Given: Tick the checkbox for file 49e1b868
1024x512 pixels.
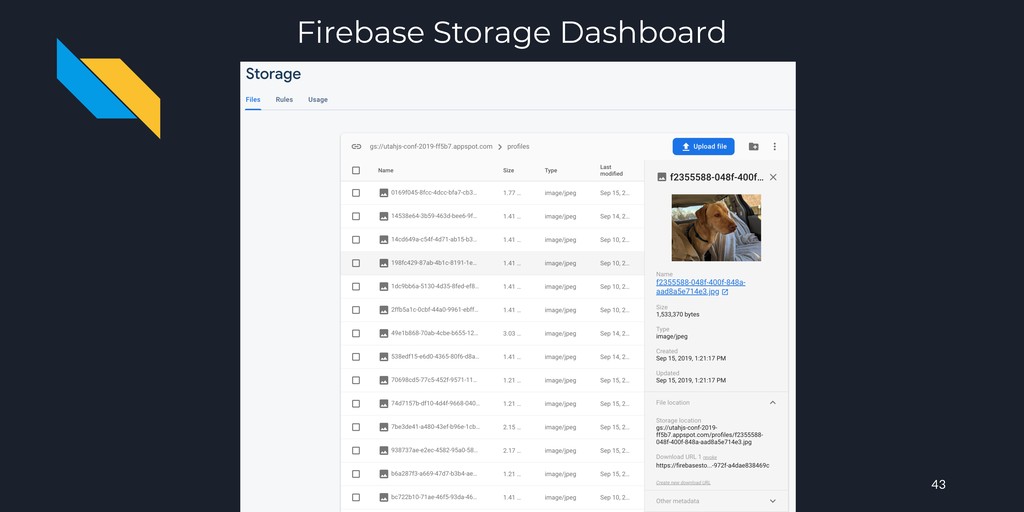Looking at the screenshot, I should click(x=356, y=333).
